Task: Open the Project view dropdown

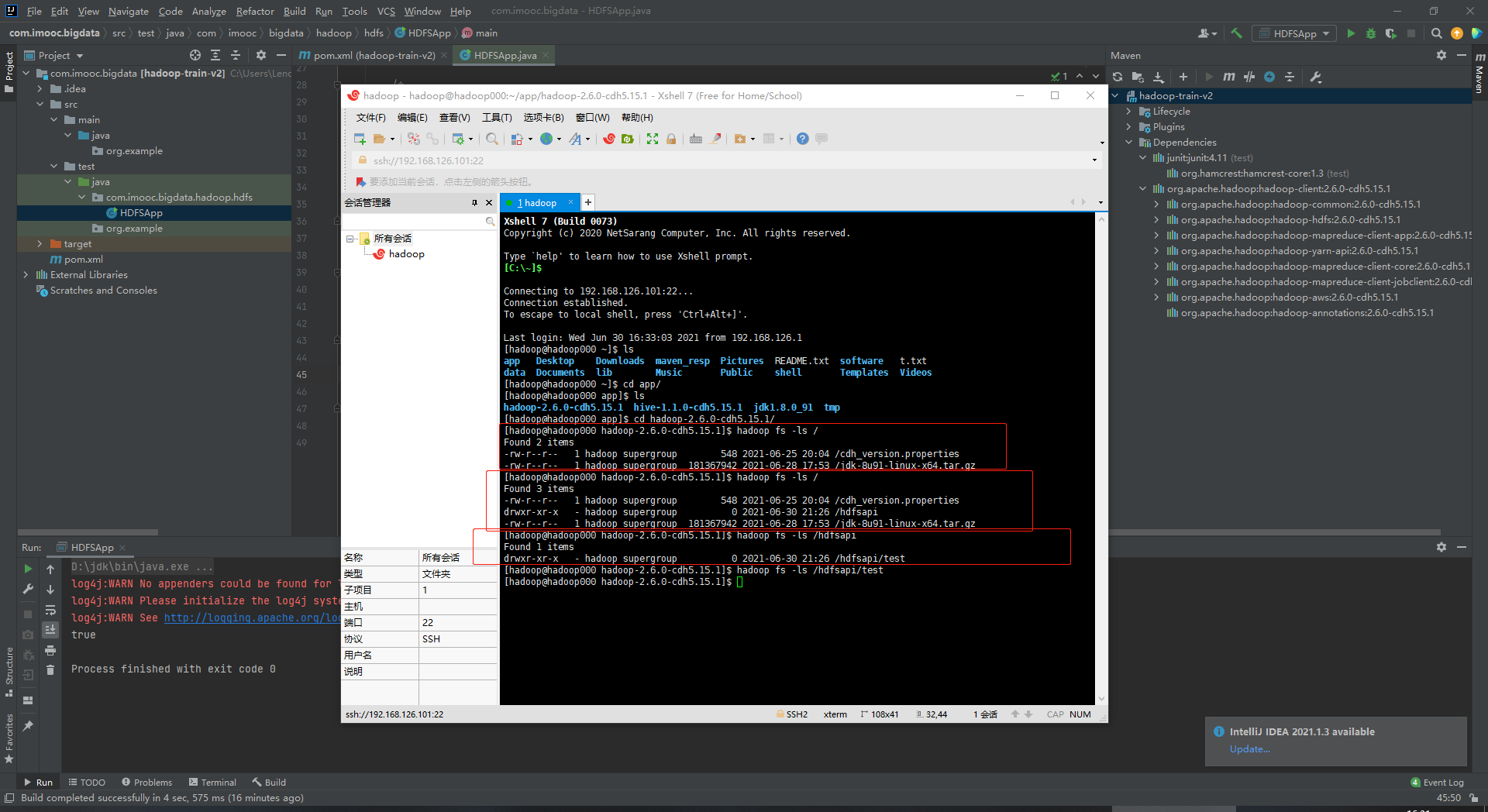Action: pyautogui.click(x=54, y=55)
